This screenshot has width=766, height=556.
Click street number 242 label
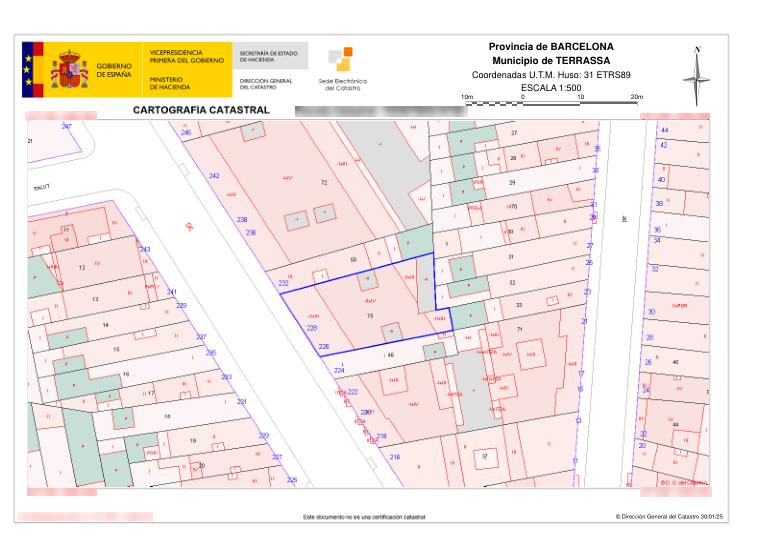pos(214,175)
